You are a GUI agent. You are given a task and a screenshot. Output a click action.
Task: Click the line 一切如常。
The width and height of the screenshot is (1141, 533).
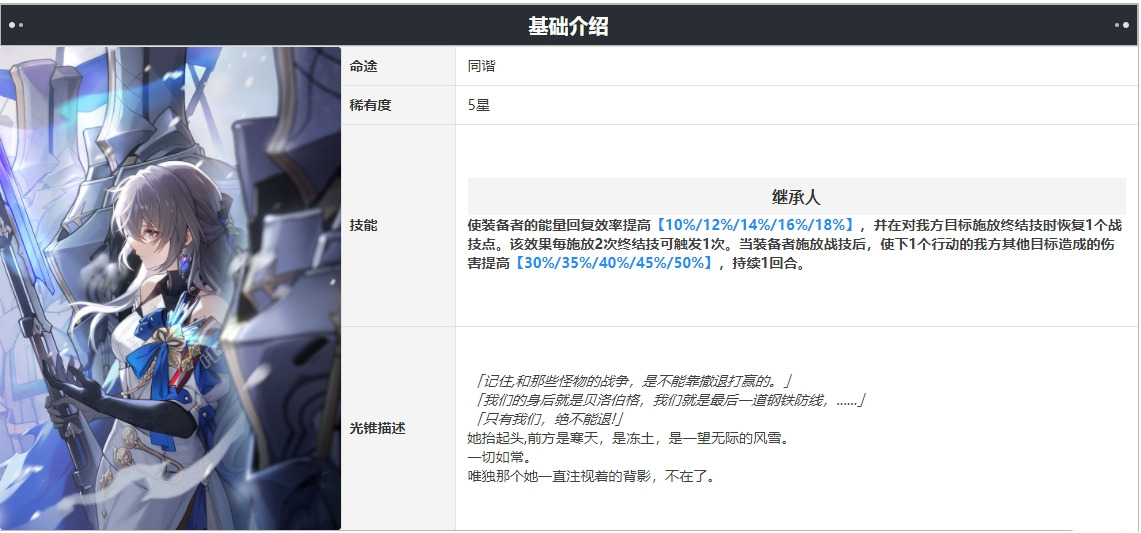click(499, 458)
